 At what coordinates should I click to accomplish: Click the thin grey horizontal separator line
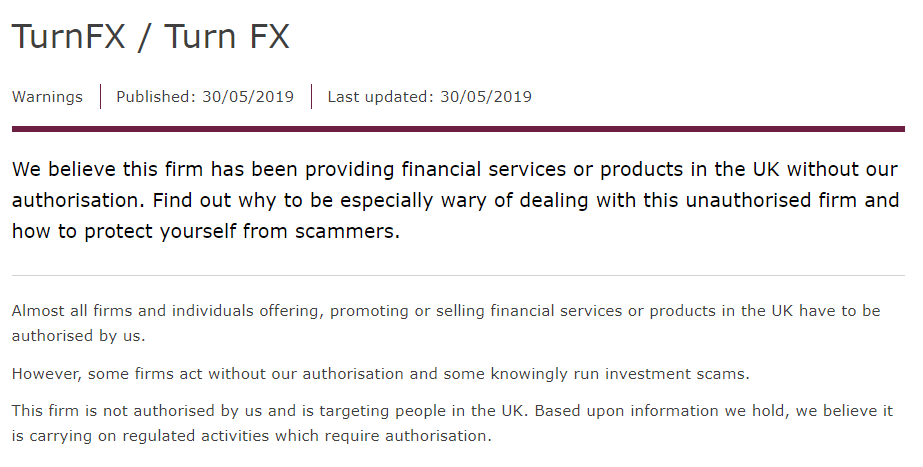458,275
